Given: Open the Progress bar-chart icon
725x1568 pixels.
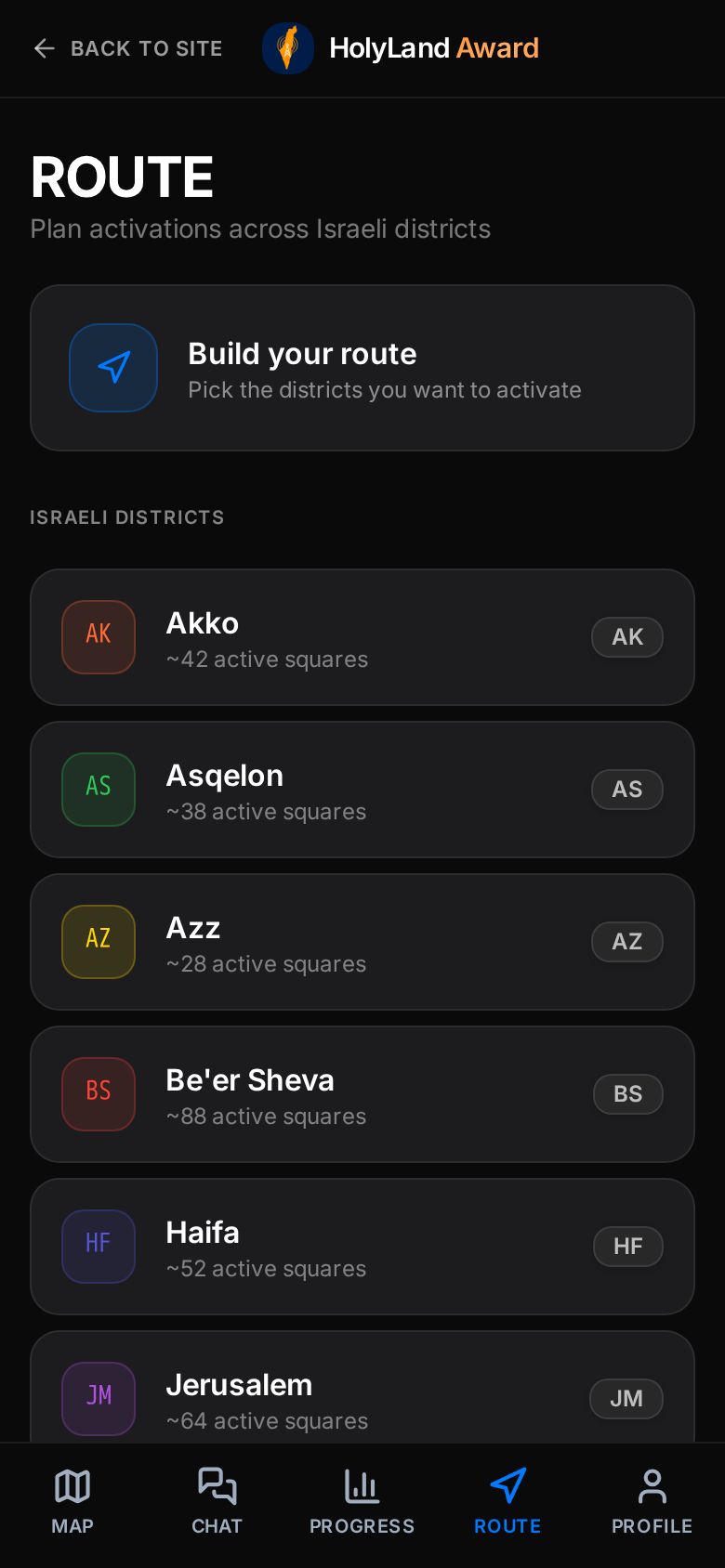Looking at the screenshot, I should click(362, 1486).
